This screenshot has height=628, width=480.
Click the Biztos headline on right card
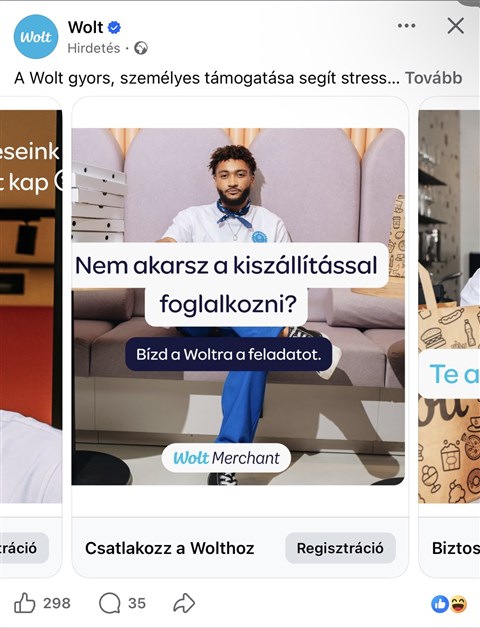[x=456, y=548]
